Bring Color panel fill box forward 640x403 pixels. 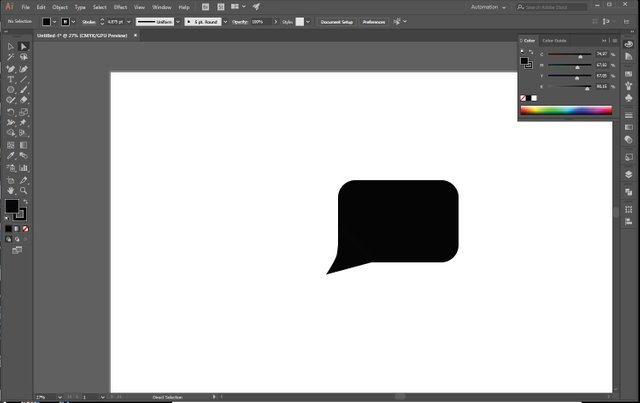[x=524, y=61]
